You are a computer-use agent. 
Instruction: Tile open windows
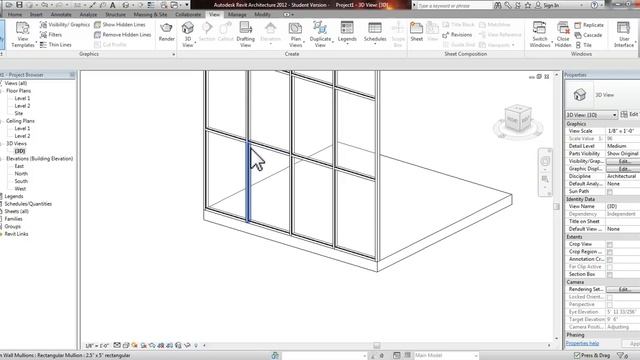point(583,45)
